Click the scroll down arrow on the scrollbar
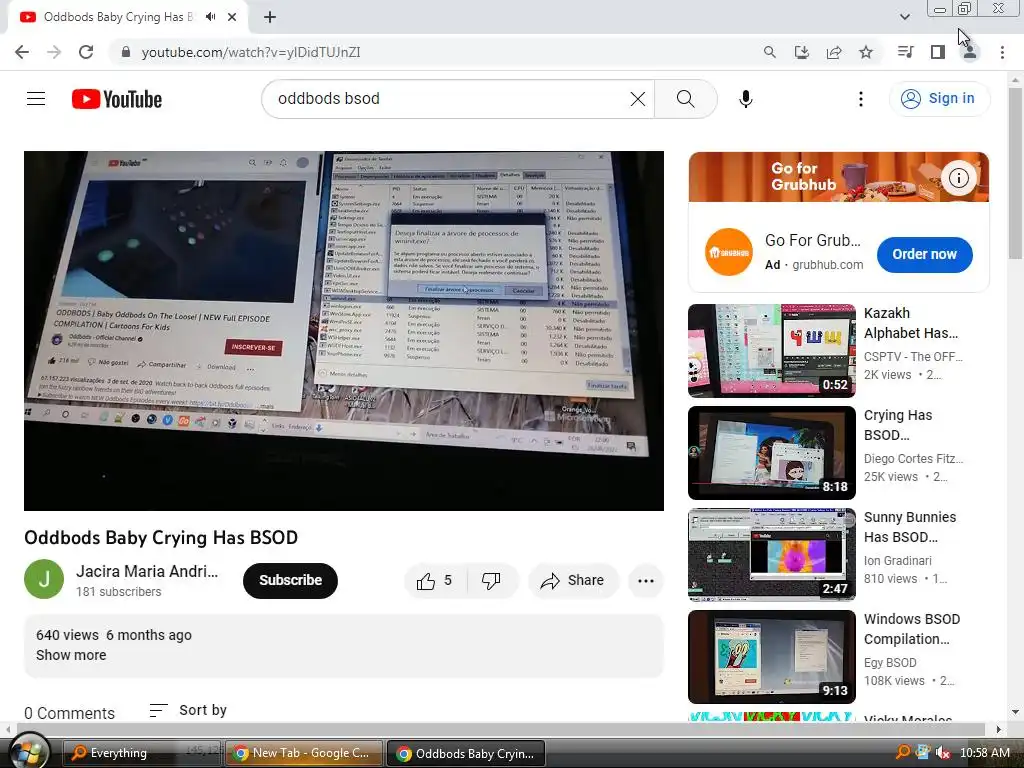This screenshot has width=1024, height=768. tap(1015, 712)
